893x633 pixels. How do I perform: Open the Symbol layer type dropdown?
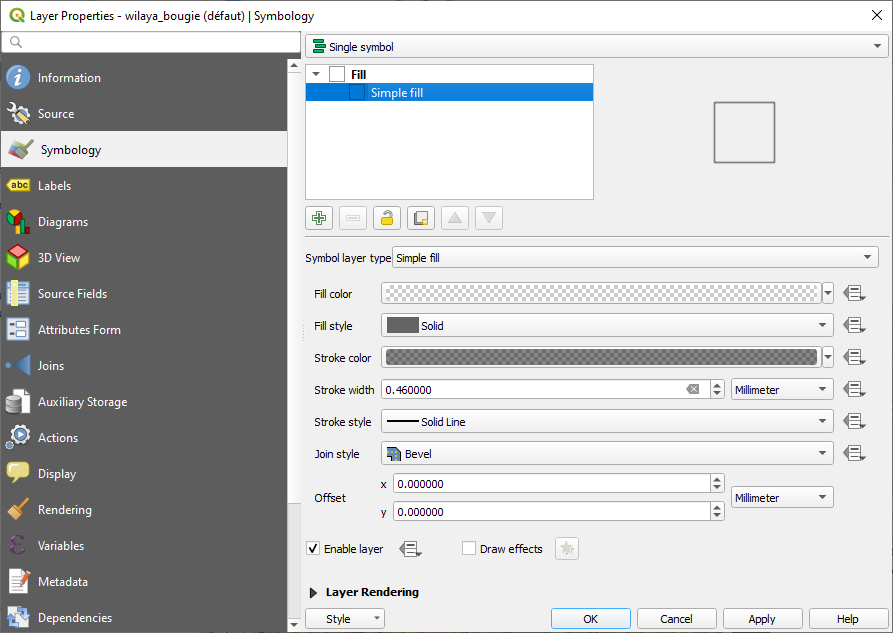click(635, 258)
